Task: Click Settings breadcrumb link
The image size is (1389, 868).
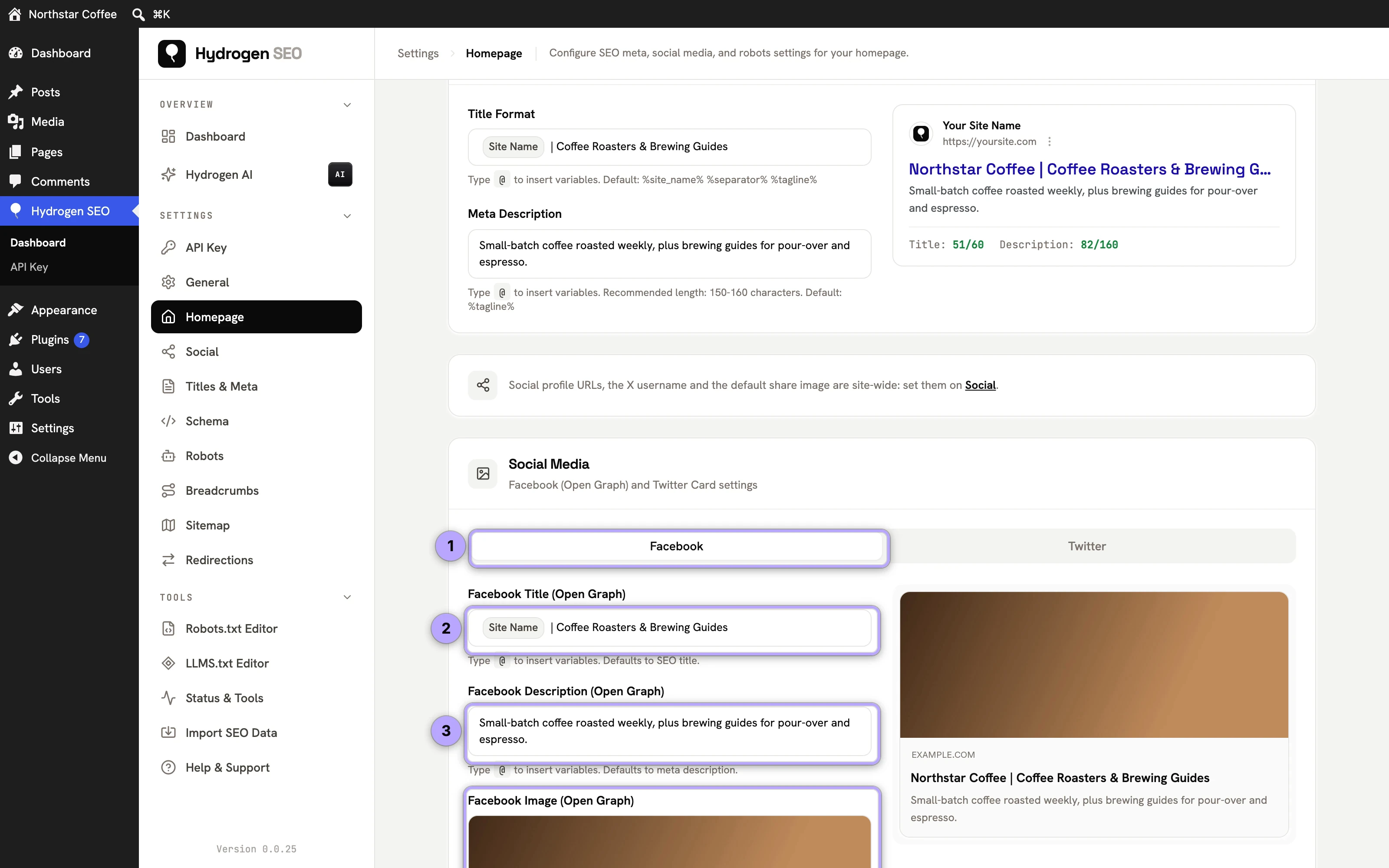Action: (418, 53)
